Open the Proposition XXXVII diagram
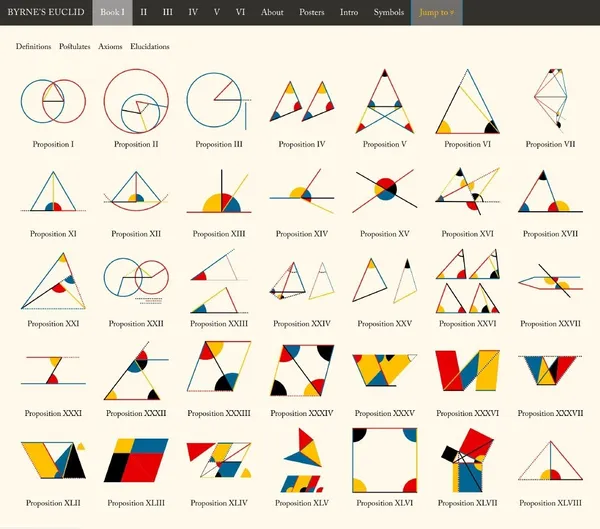600x529 pixels. 550,370
